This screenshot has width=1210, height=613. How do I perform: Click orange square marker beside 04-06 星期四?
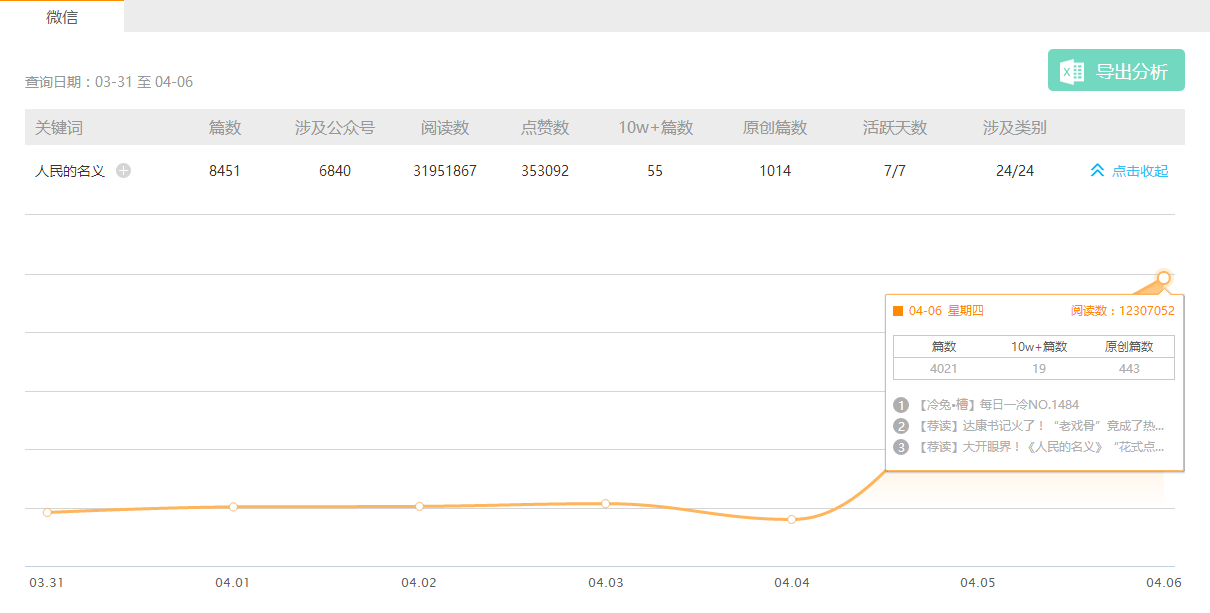coord(898,311)
